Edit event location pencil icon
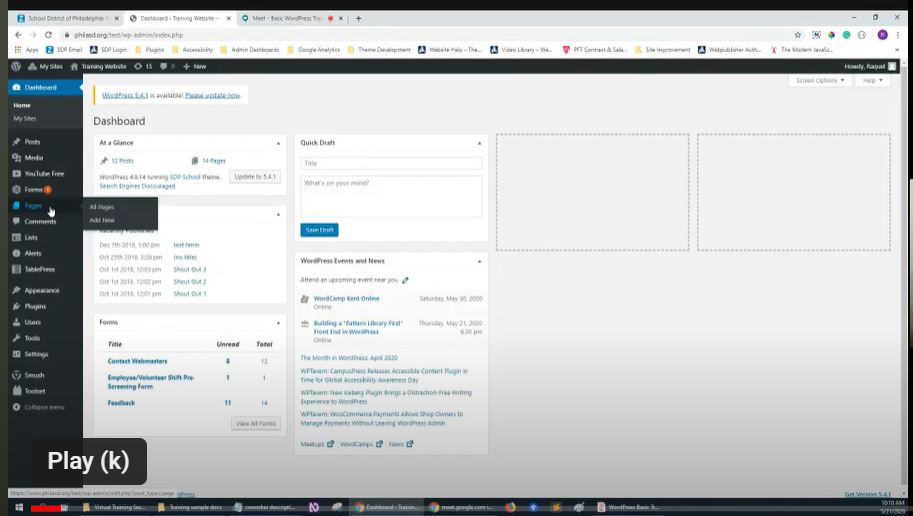This screenshot has height=516, width=913. point(405,280)
